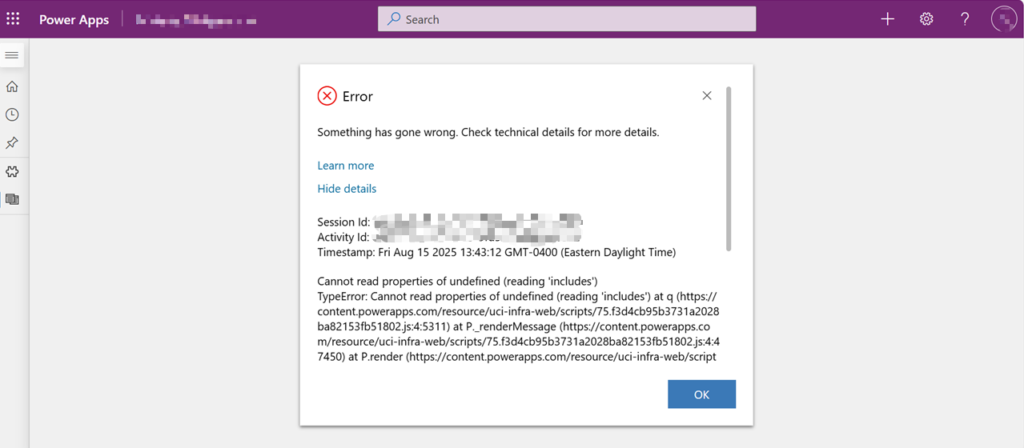Image resolution: width=1024 pixels, height=448 pixels.
Task: Go to Home in the left sidebar
Action: click(12, 87)
